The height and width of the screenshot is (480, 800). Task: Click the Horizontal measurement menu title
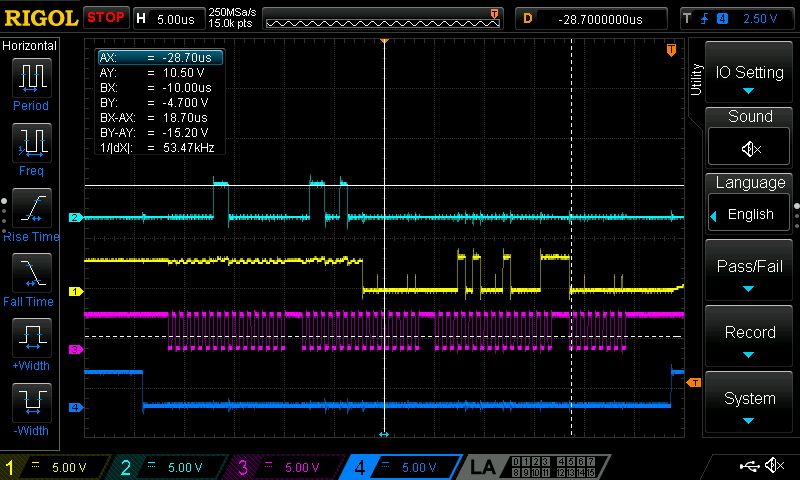[30, 46]
